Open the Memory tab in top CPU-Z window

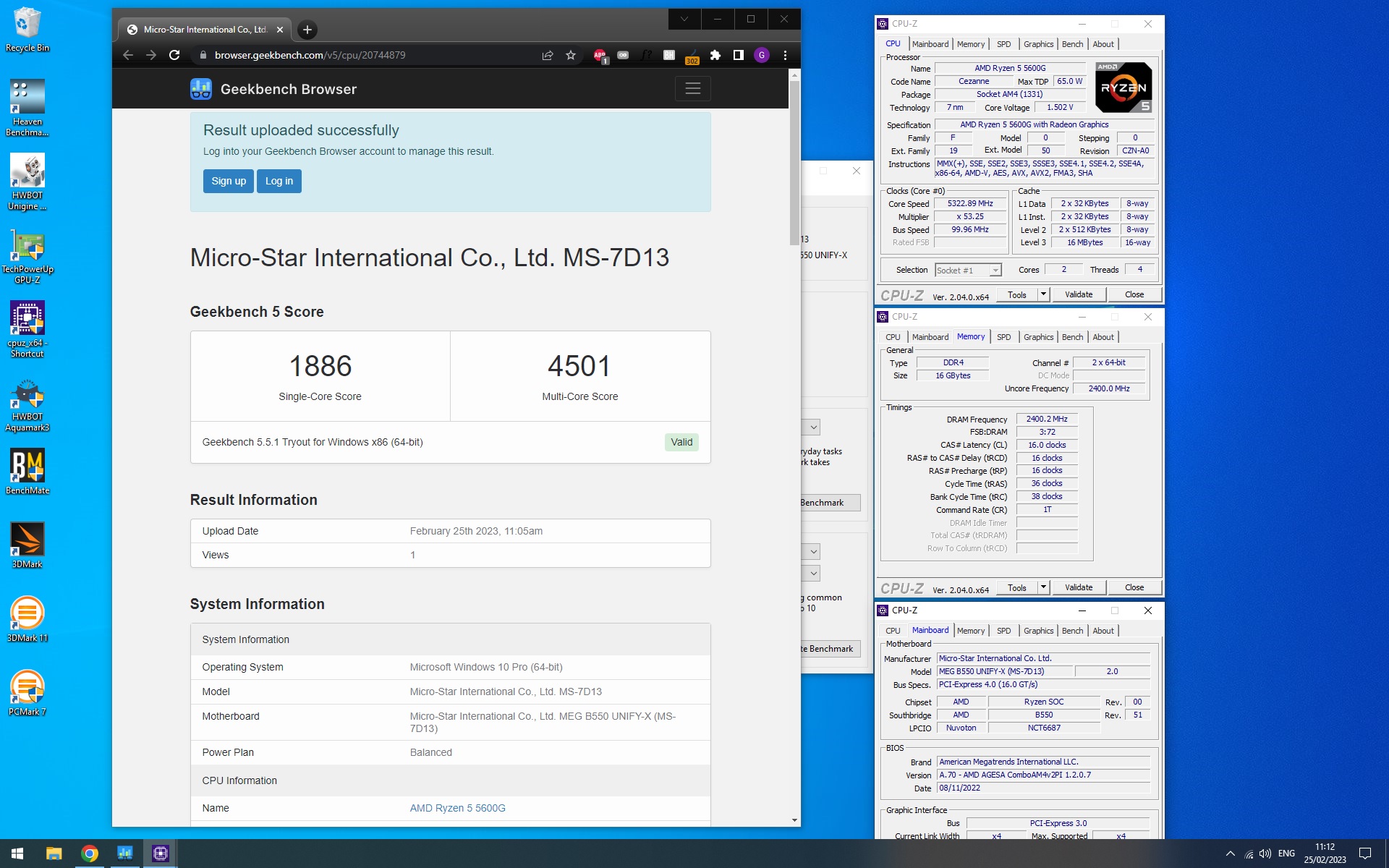pos(970,44)
